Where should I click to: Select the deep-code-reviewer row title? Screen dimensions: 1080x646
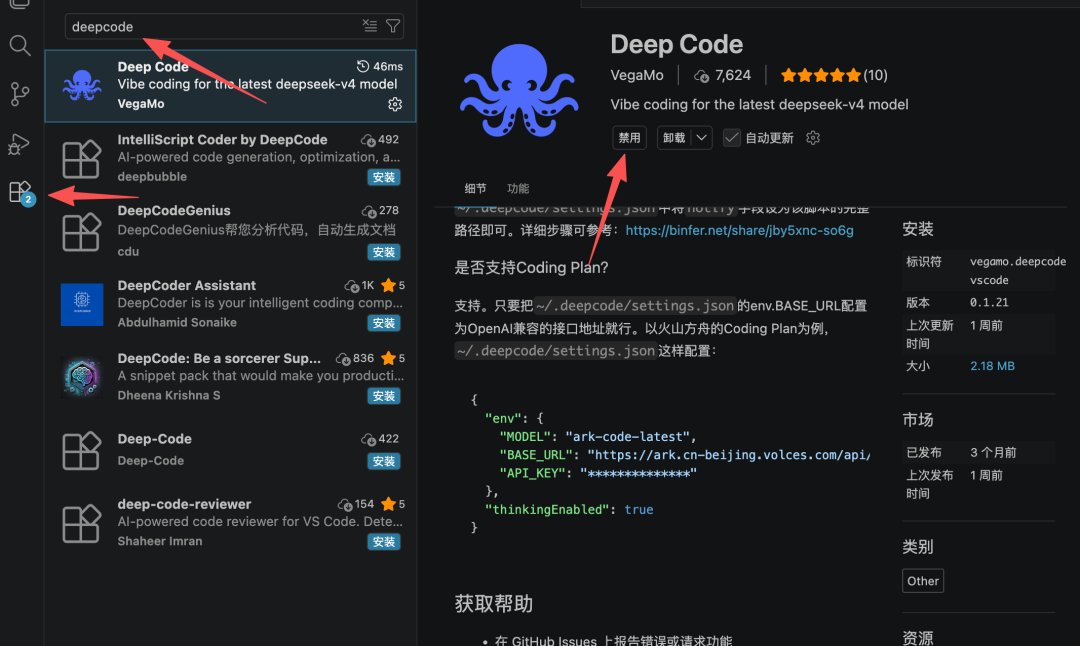click(x=184, y=503)
